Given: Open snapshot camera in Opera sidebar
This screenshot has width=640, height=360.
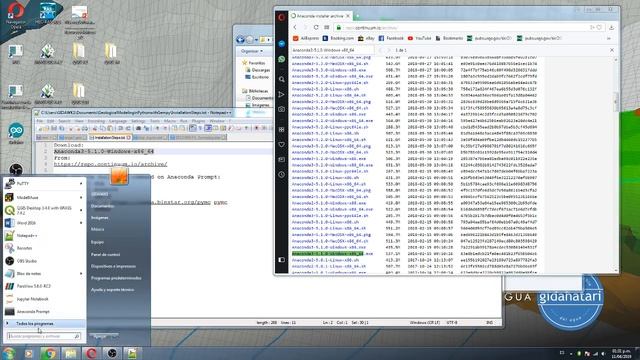Looking at the screenshot, I should (x=282, y=109).
